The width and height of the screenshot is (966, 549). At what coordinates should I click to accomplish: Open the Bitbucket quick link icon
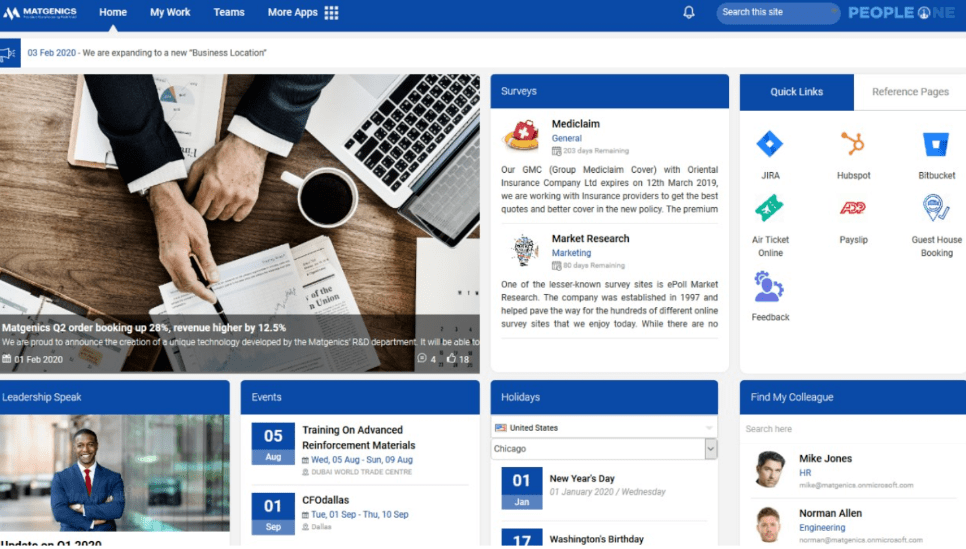[x=936, y=145]
